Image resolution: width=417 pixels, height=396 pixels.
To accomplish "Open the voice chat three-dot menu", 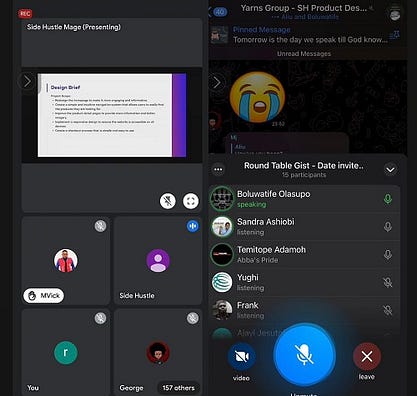I will (218, 170).
